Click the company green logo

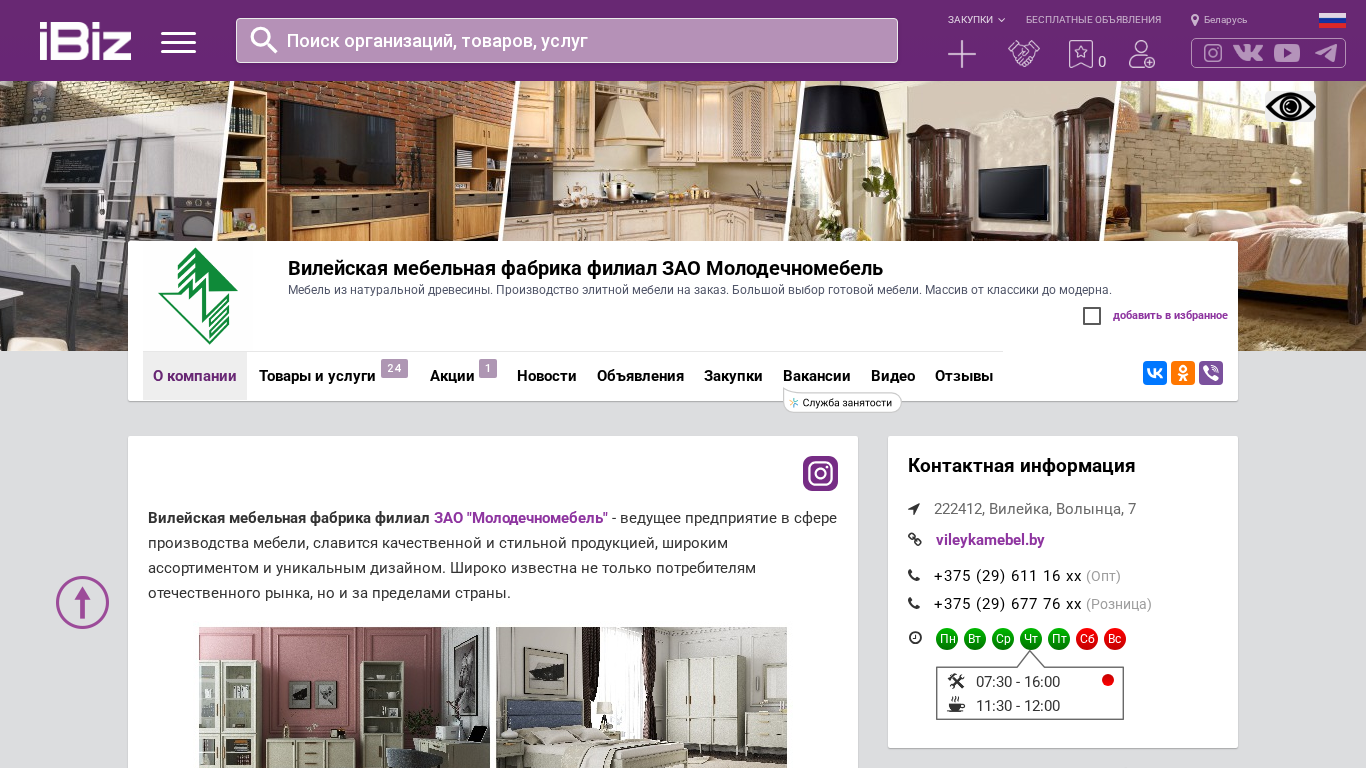pyautogui.click(x=198, y=296)
